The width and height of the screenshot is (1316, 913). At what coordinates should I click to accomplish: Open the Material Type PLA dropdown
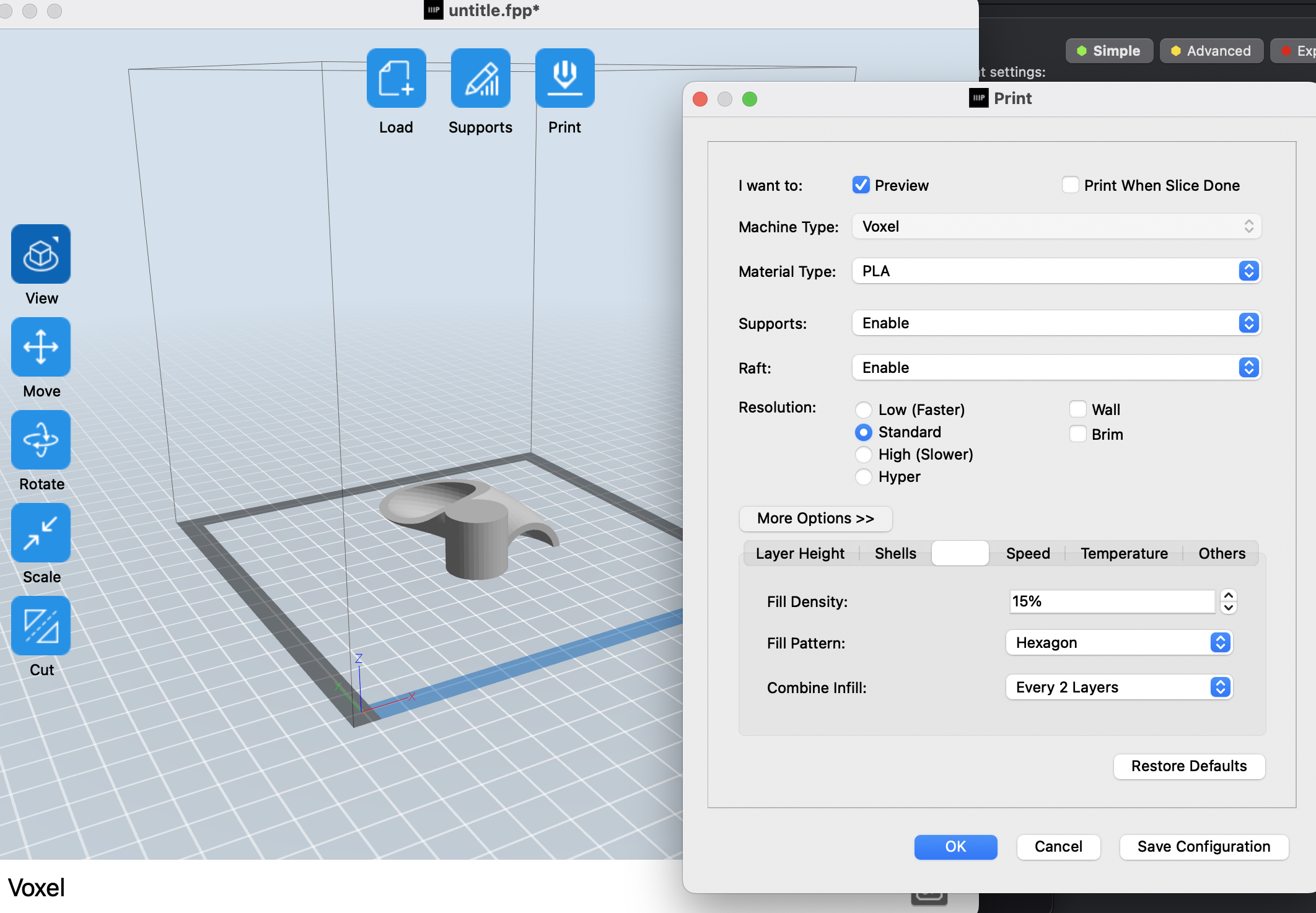coord(1056,271)
